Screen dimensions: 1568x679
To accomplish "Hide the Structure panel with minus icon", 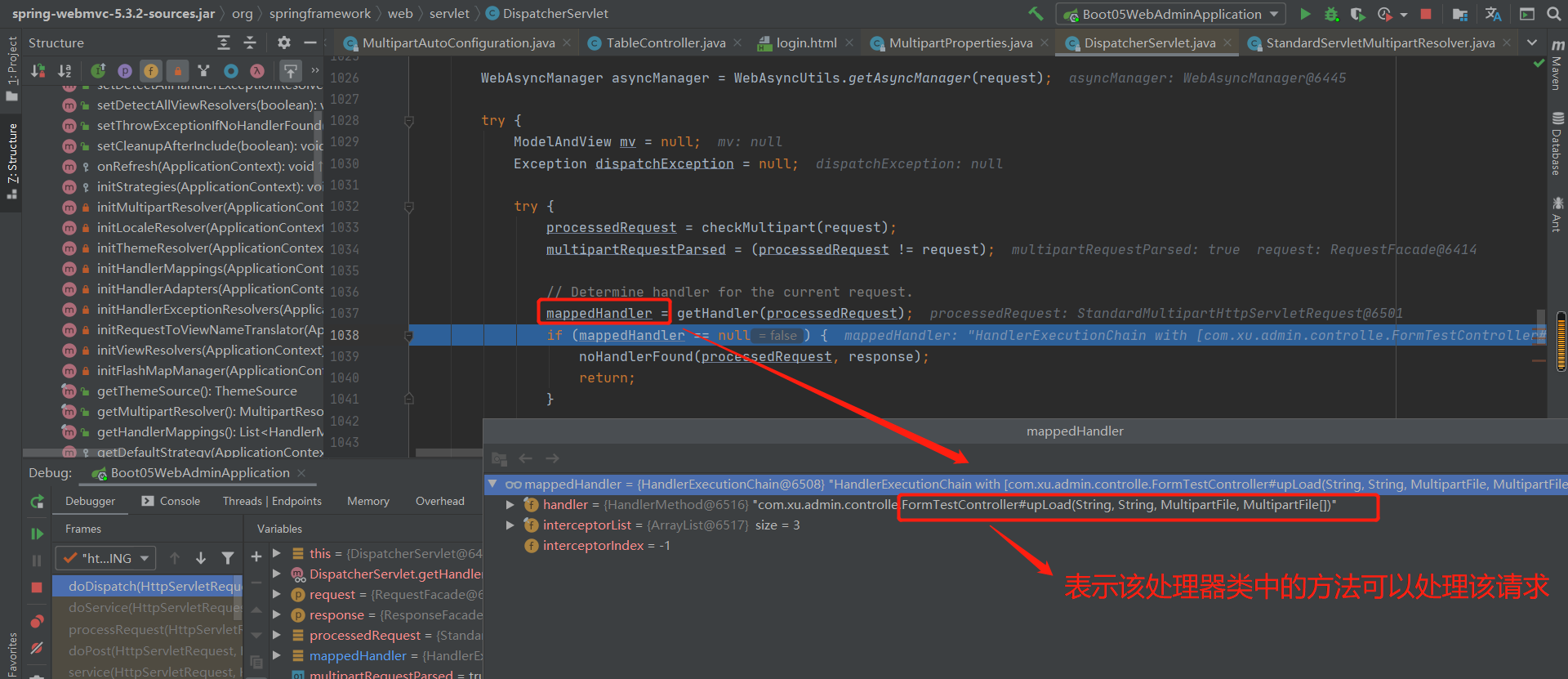I will 310,42.
